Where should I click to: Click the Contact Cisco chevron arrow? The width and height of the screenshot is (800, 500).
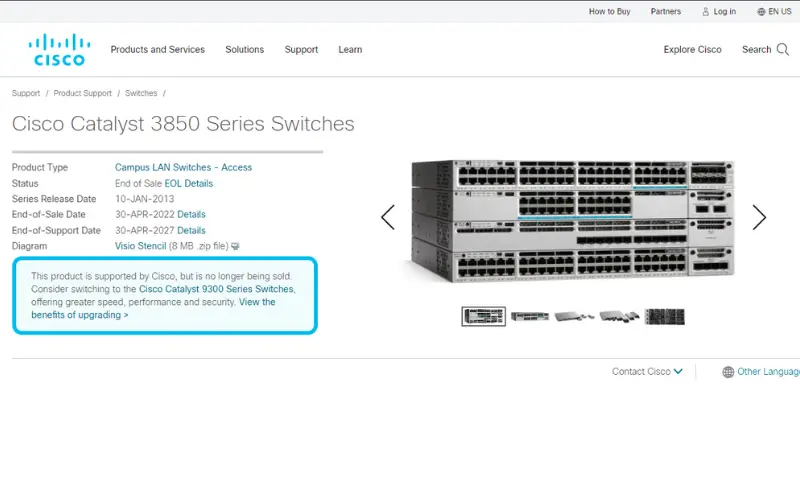(678, 371)
